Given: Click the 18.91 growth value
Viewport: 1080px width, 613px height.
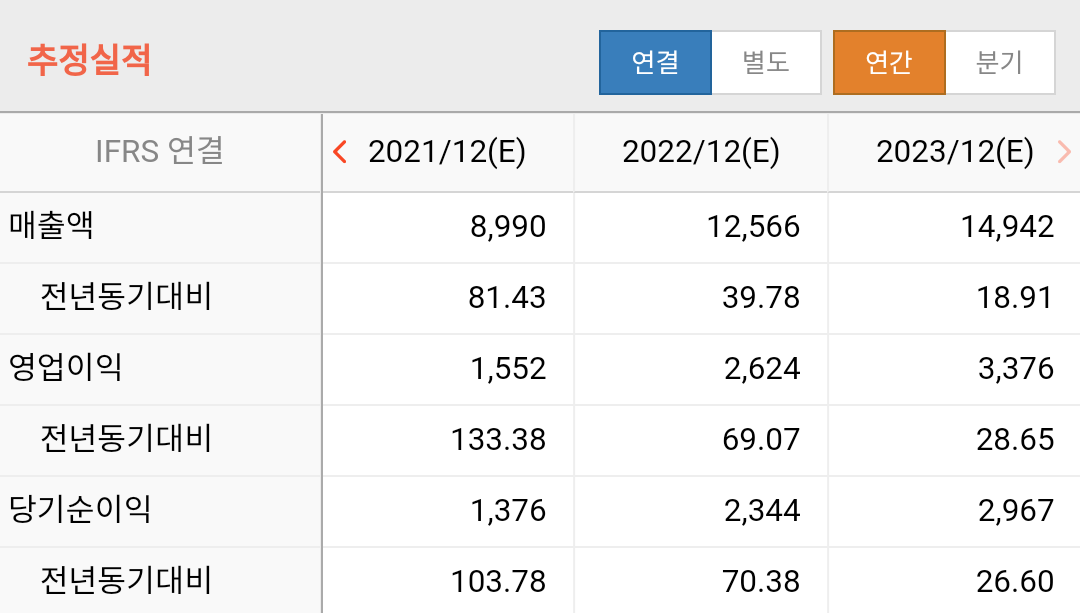Looking at the screenshot, I should (x=1015, y=298).
